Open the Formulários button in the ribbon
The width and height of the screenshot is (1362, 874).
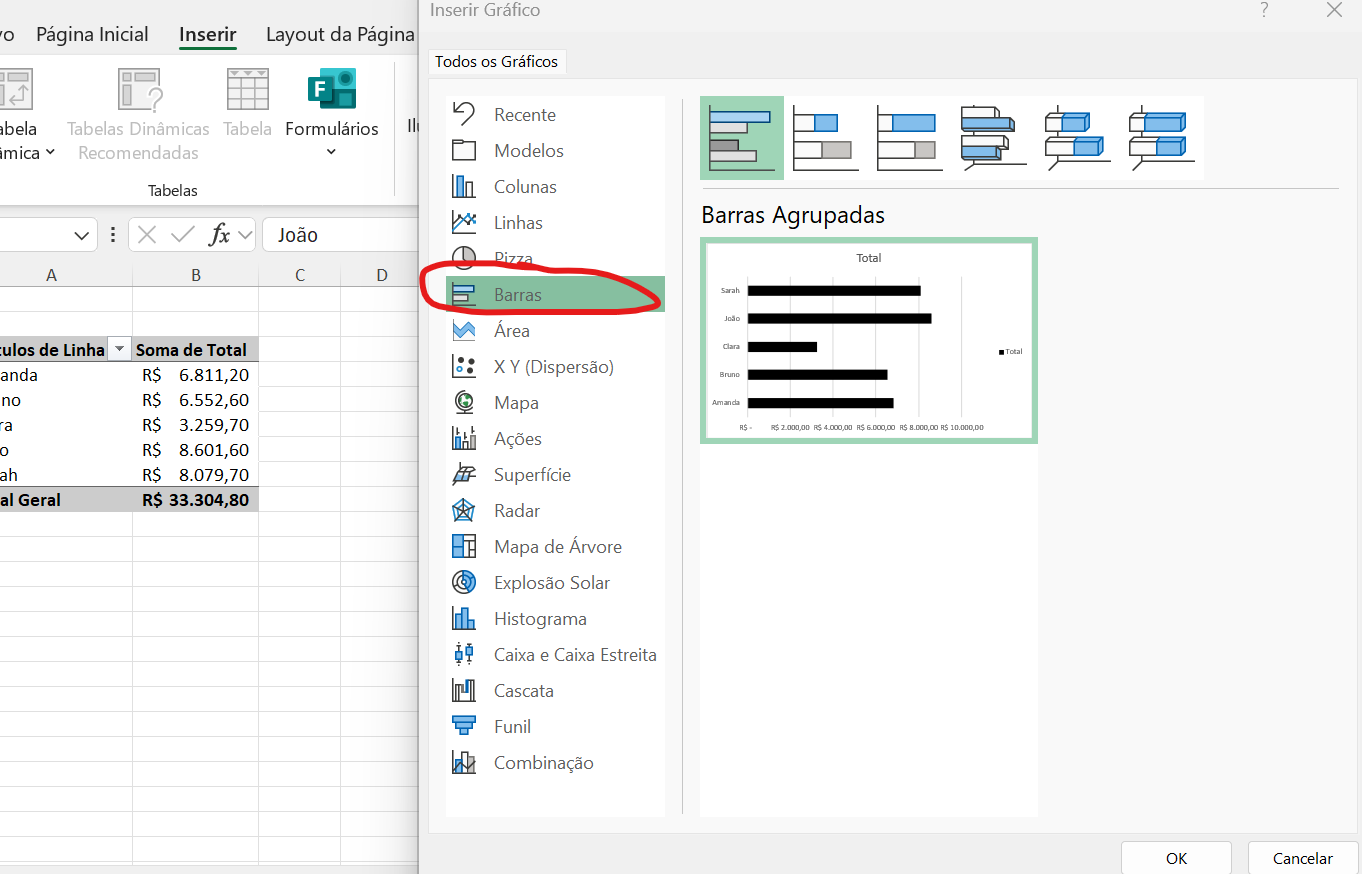coord(332,113)
